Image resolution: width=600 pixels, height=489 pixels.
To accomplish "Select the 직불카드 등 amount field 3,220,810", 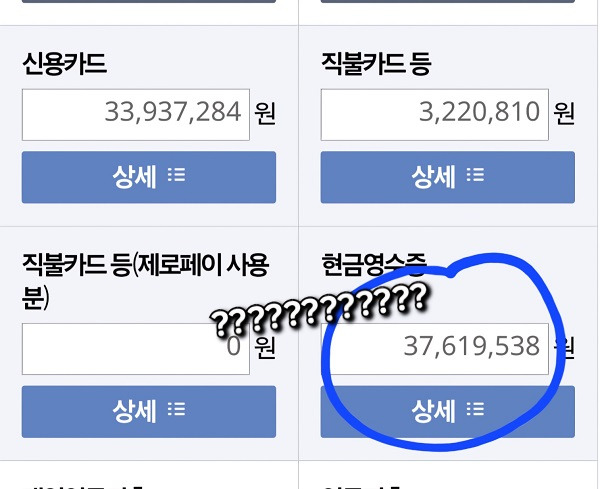I will 435,115.
